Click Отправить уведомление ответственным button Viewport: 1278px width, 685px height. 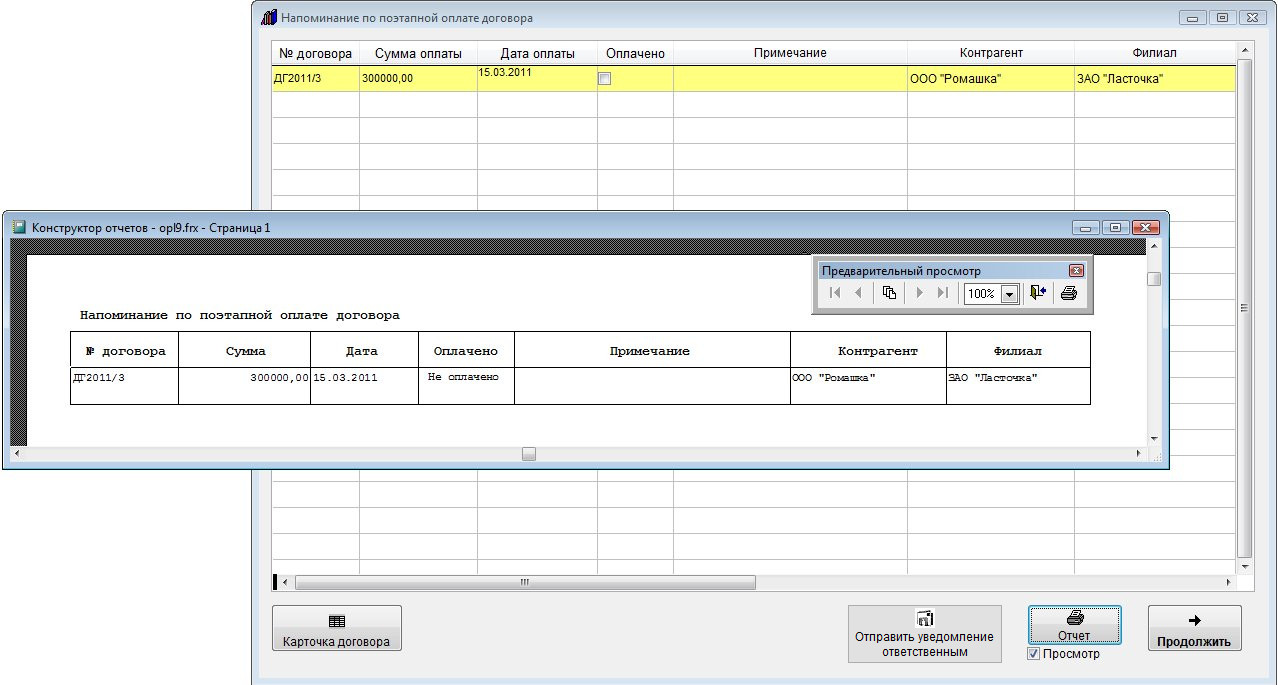tap(924, 634)
